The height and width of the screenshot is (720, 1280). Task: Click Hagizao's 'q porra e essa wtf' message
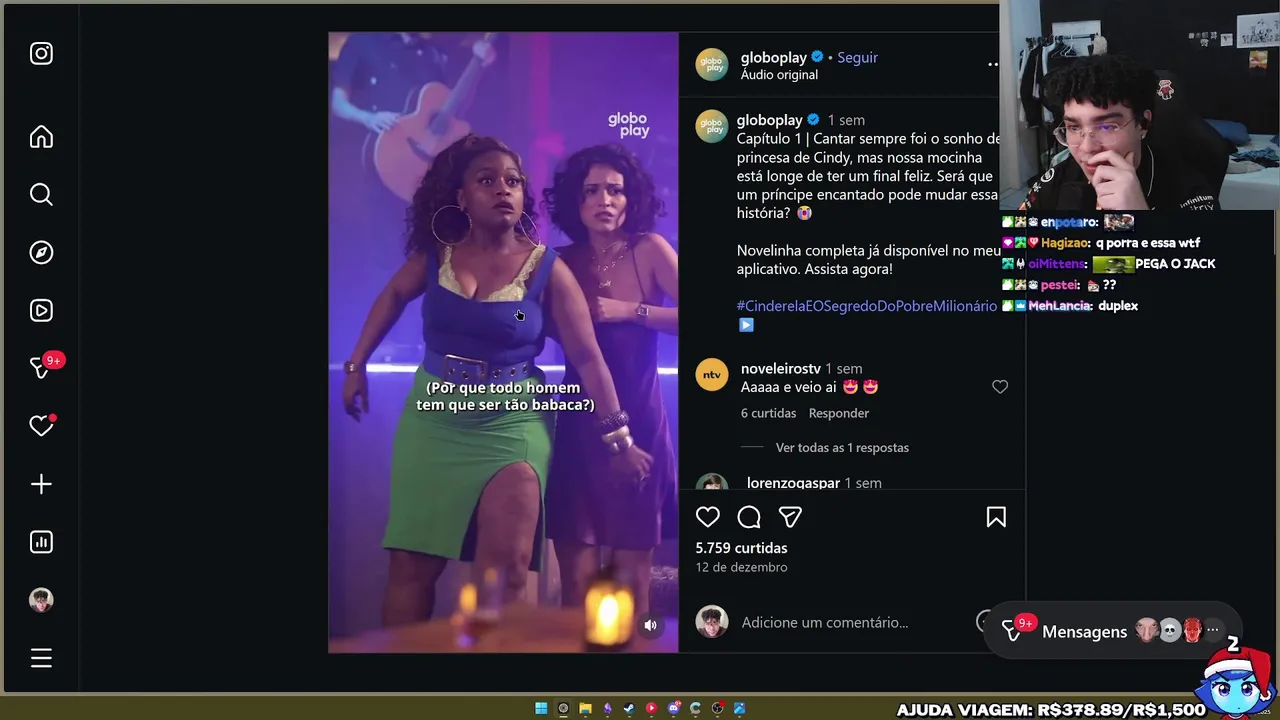1147,243
